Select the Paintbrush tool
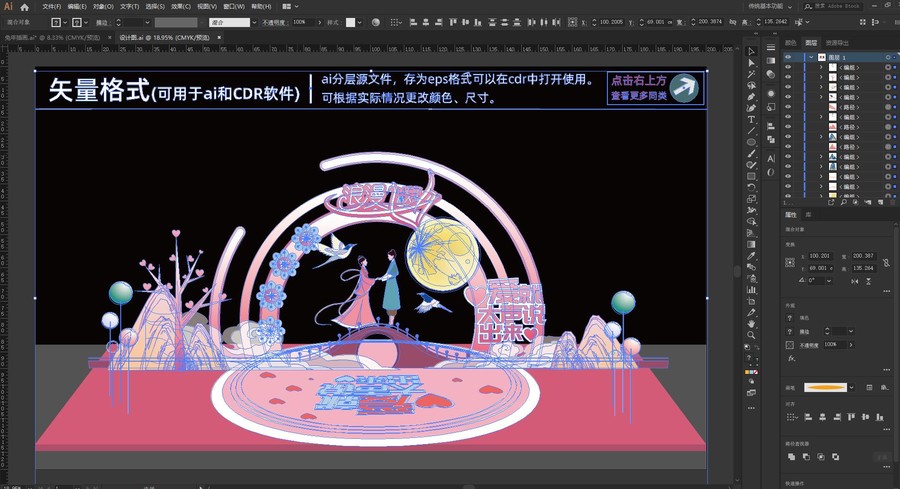 751,153
